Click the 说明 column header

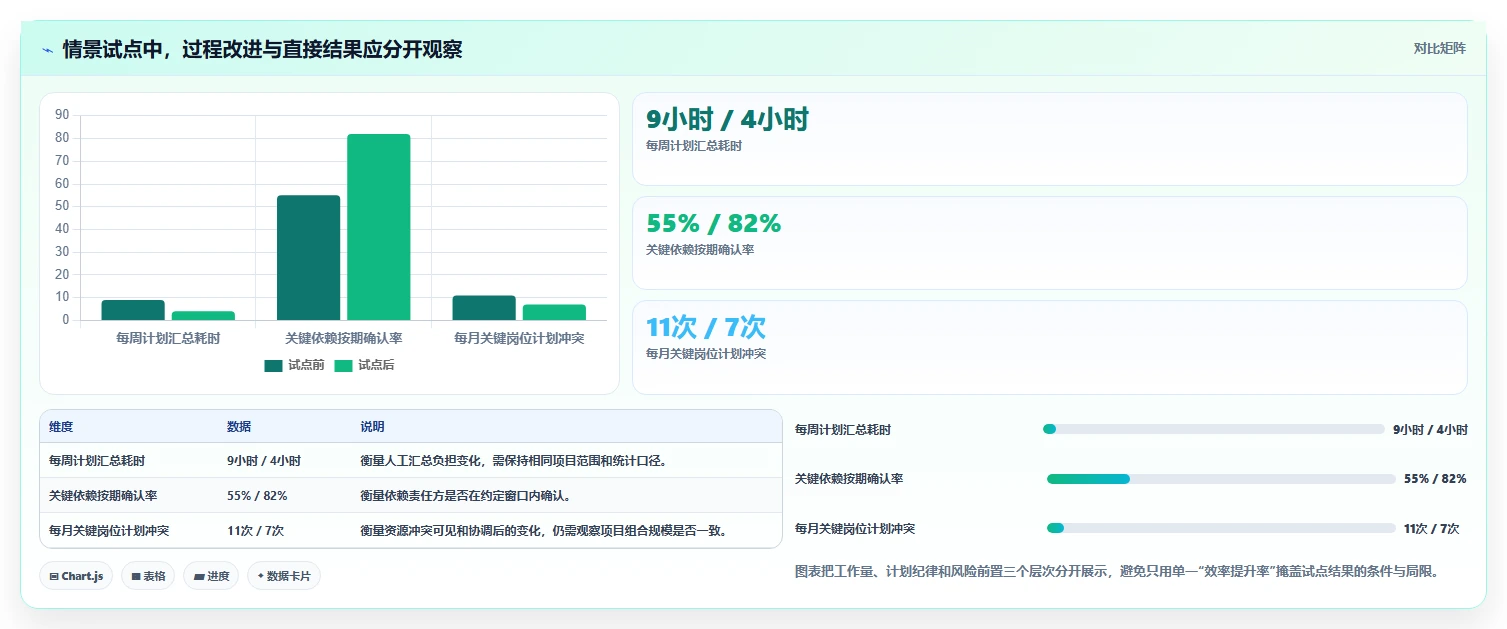tap(372, 427)
